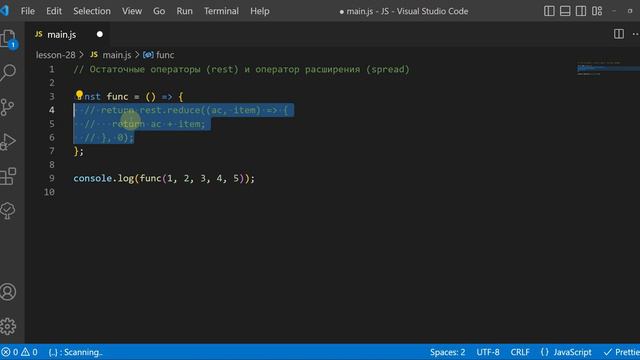The image size is (640, 360).
Task: Click the unsaved dot on main.js tab
Action: click(x=100, y=34)
